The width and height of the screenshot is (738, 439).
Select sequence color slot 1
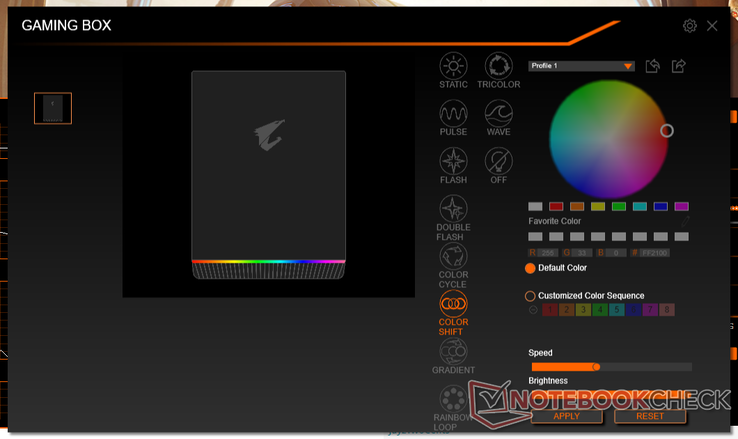[550, 310]
